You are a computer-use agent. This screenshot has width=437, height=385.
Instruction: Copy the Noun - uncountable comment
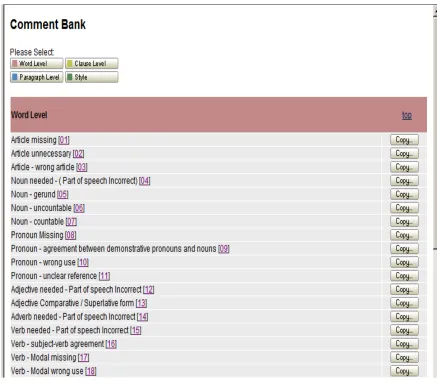coord(404,208)
